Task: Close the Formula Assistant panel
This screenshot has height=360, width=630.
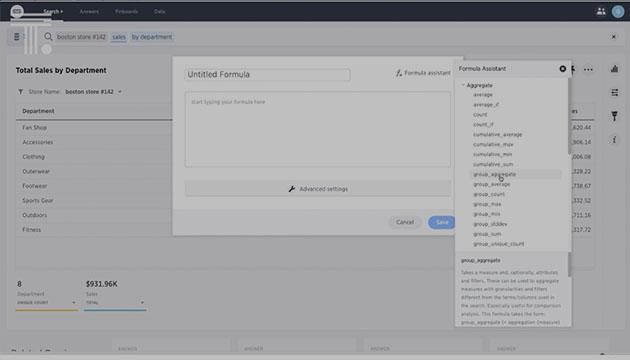Action: click(562, 69)
